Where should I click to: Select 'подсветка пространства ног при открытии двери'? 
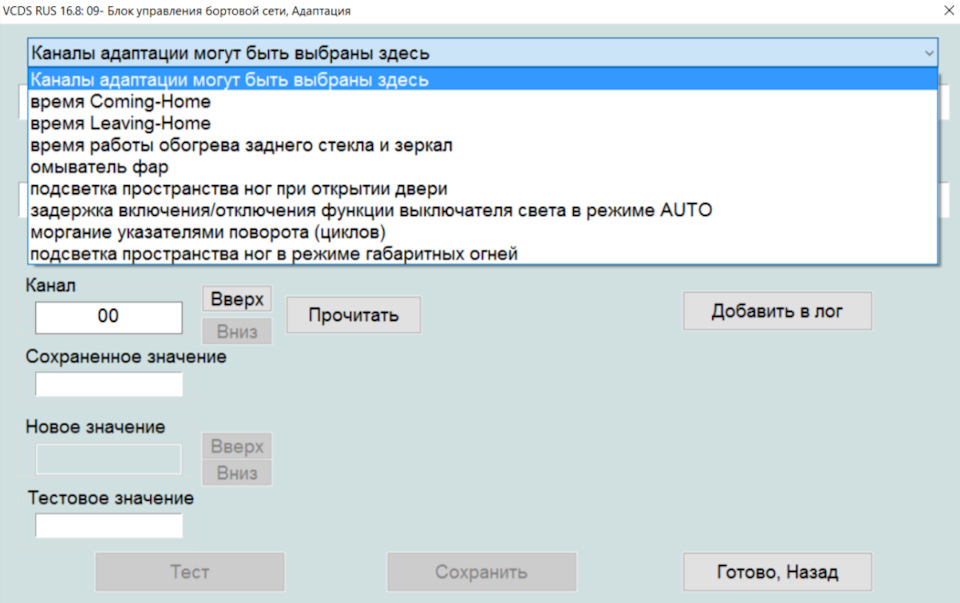click(482, 189)
